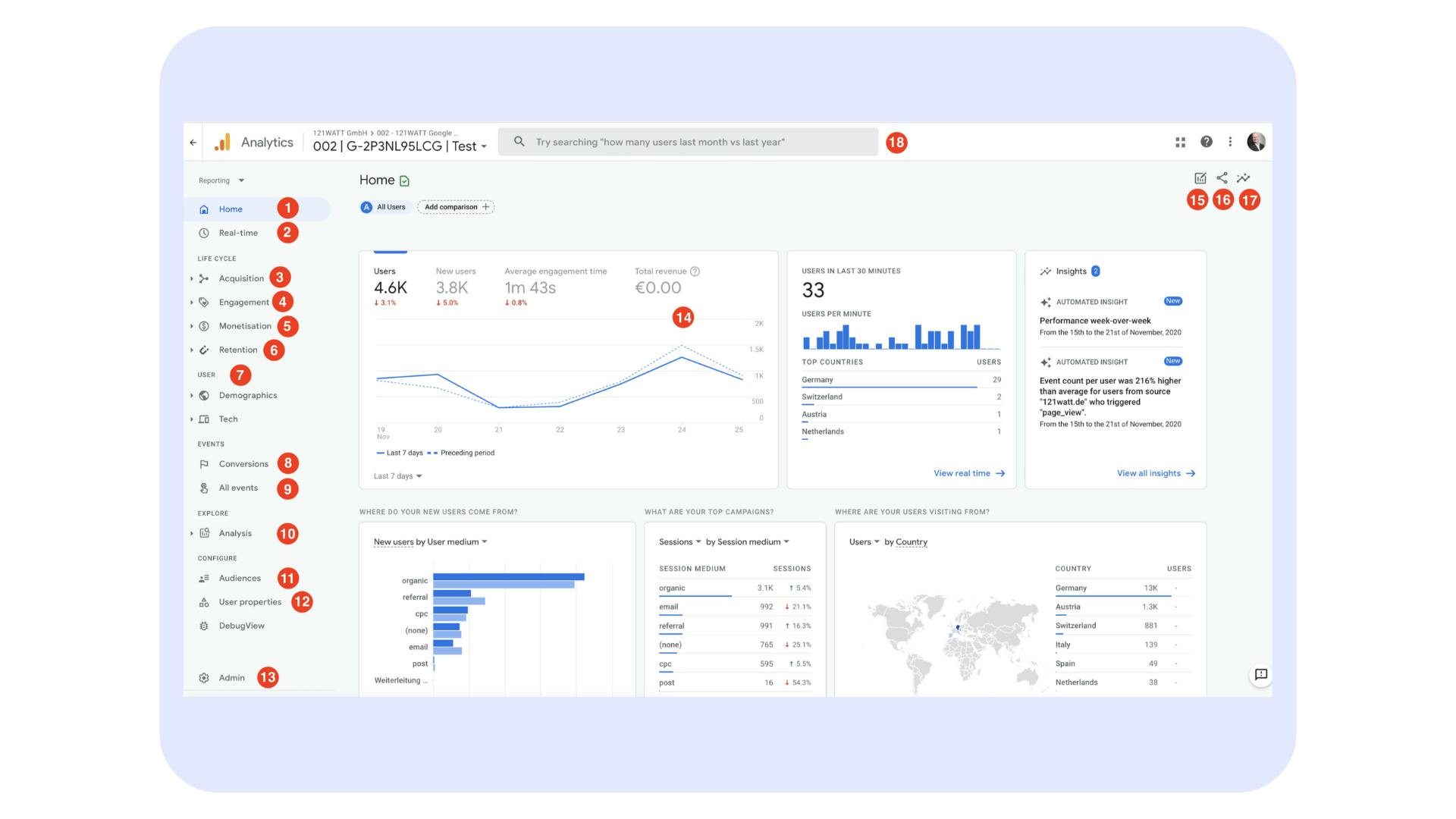Viewport: 1456px width, 819px height.
Task: Click the share this report icon
Action: click(1222, 178)
